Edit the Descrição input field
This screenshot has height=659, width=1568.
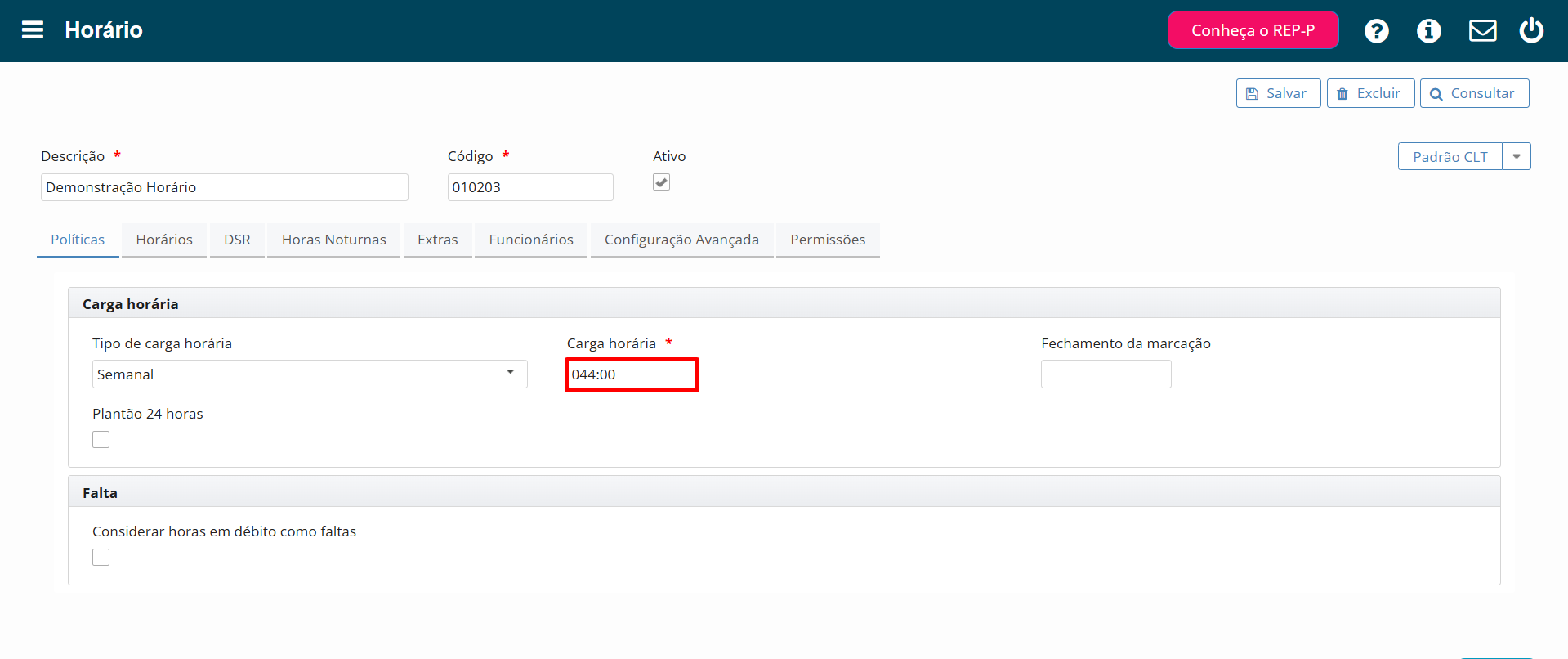225,187
